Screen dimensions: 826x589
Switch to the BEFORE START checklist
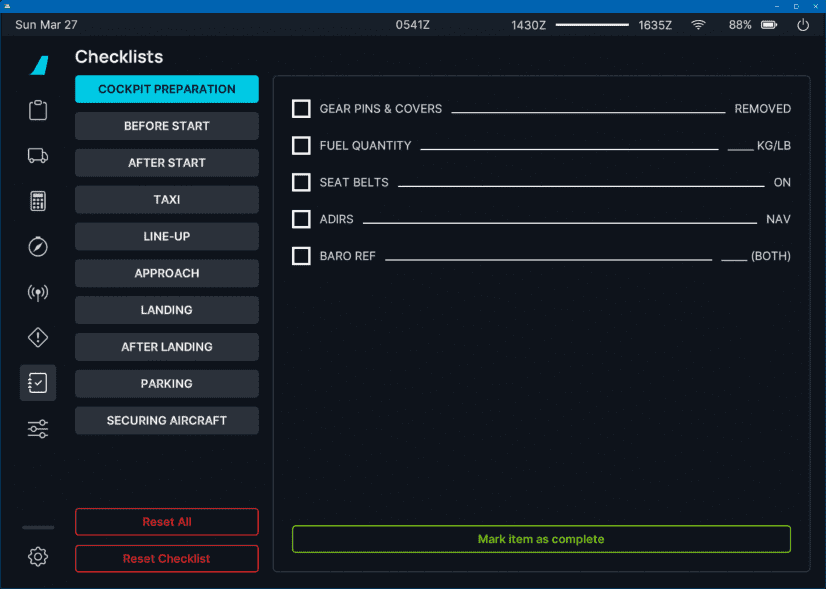tap(167, 126)
